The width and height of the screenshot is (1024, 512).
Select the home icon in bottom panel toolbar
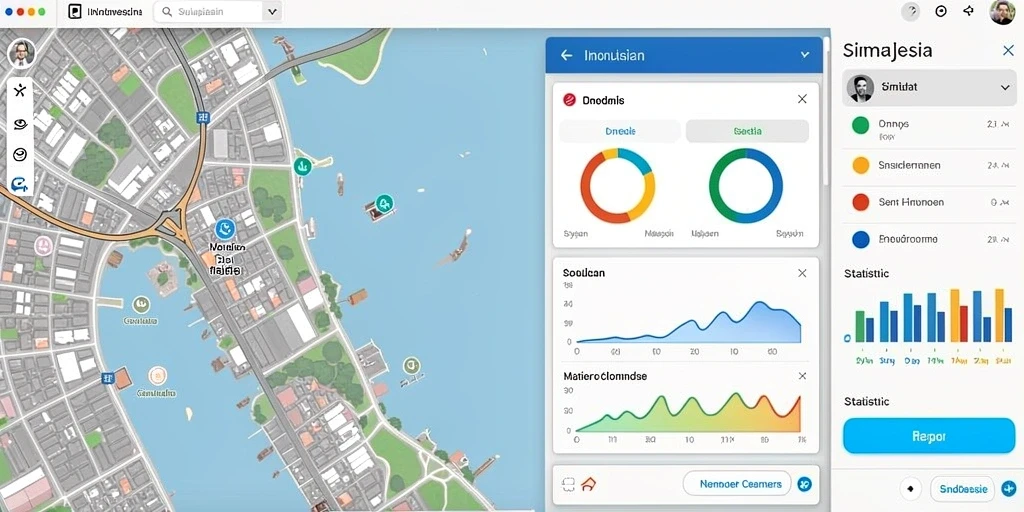[588, 484]
